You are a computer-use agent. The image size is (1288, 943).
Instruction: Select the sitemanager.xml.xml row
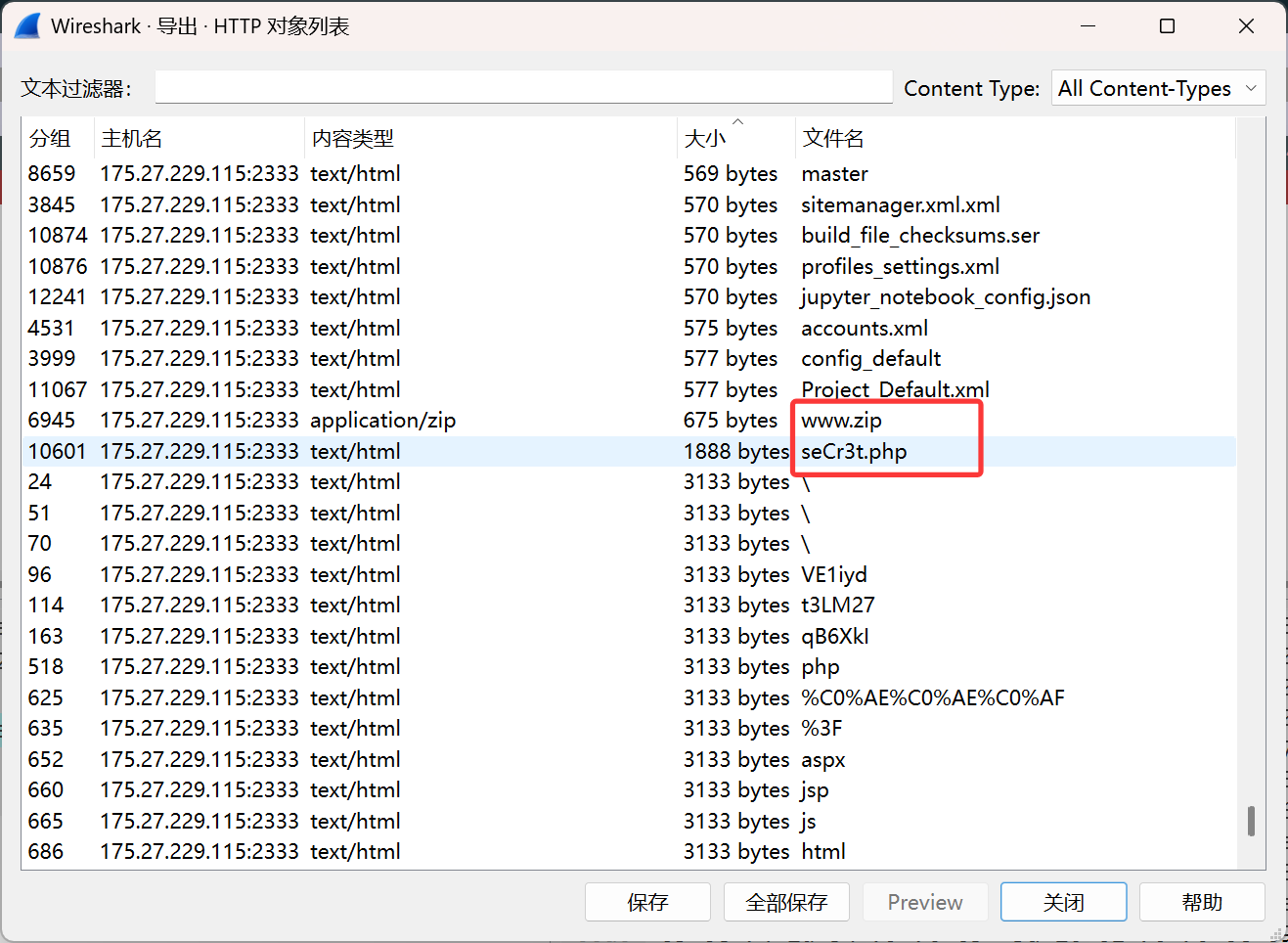(x=629, y=204)
